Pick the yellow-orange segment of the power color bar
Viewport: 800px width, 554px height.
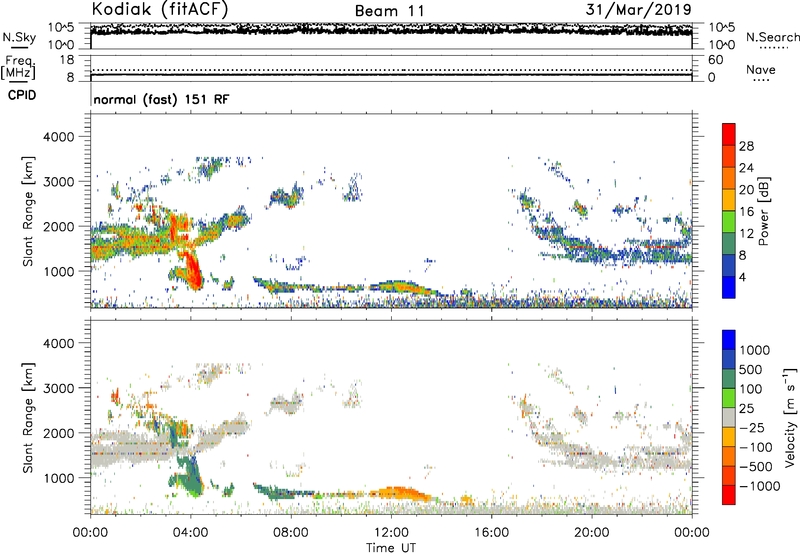[x=729, y=199]
